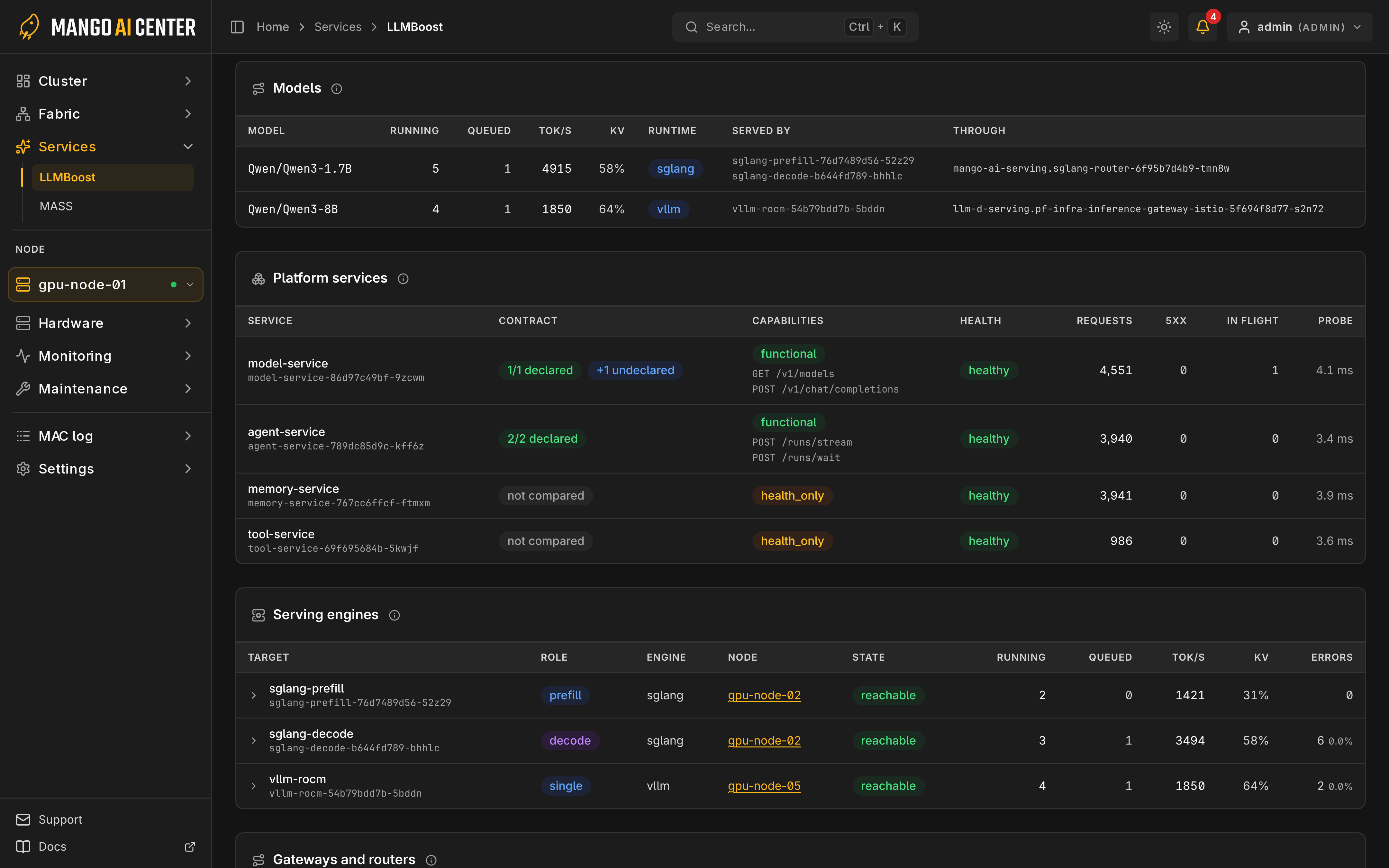This screenshot has height=868, width=1389.
Task: Go to Home breadcrumb
Action: [x=273, y=27]
